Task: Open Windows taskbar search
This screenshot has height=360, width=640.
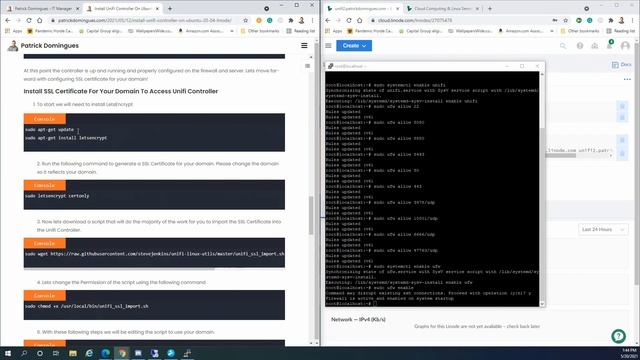Action: click(24, 353)
